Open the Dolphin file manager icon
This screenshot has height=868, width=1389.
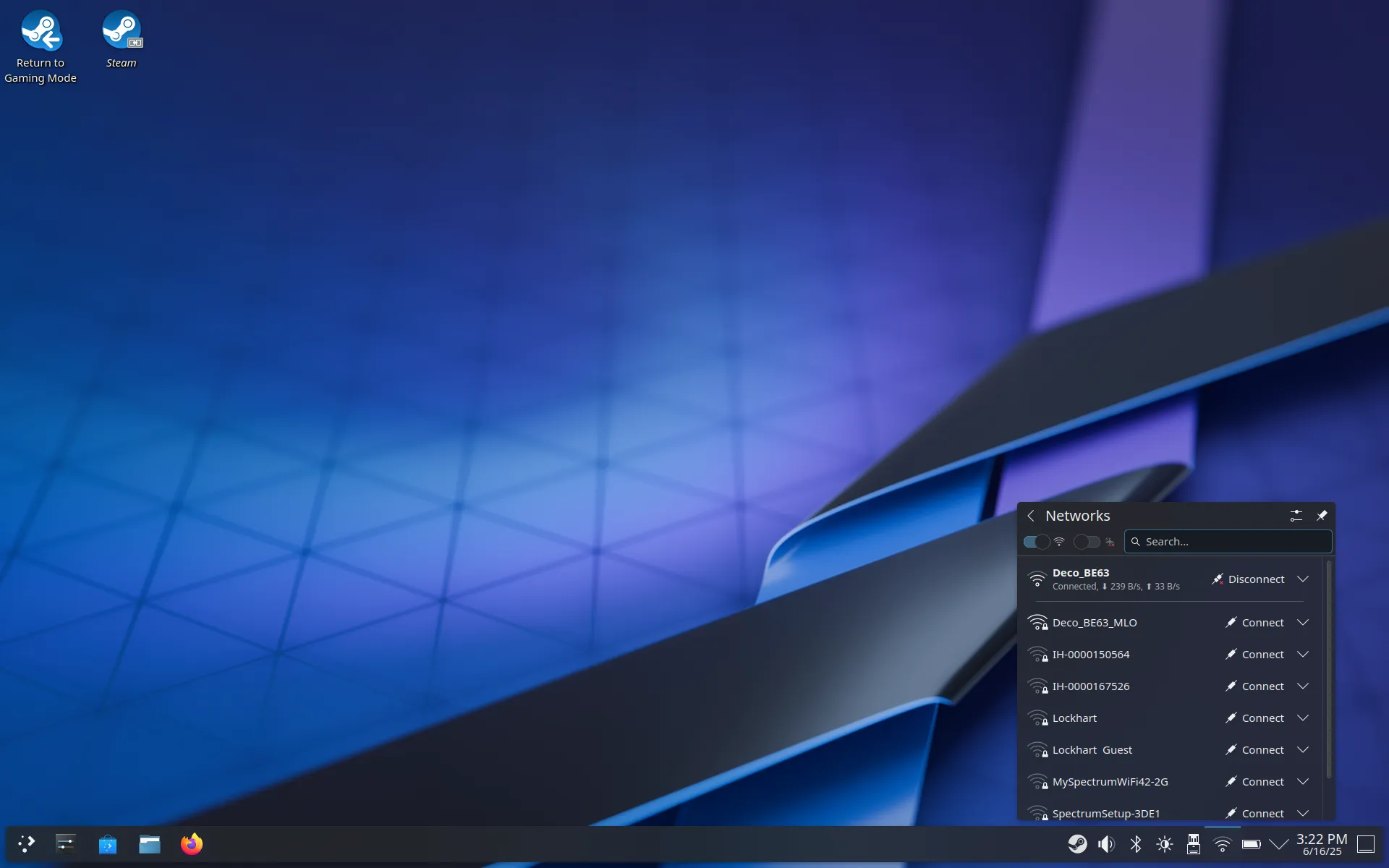tap(150, 843)
